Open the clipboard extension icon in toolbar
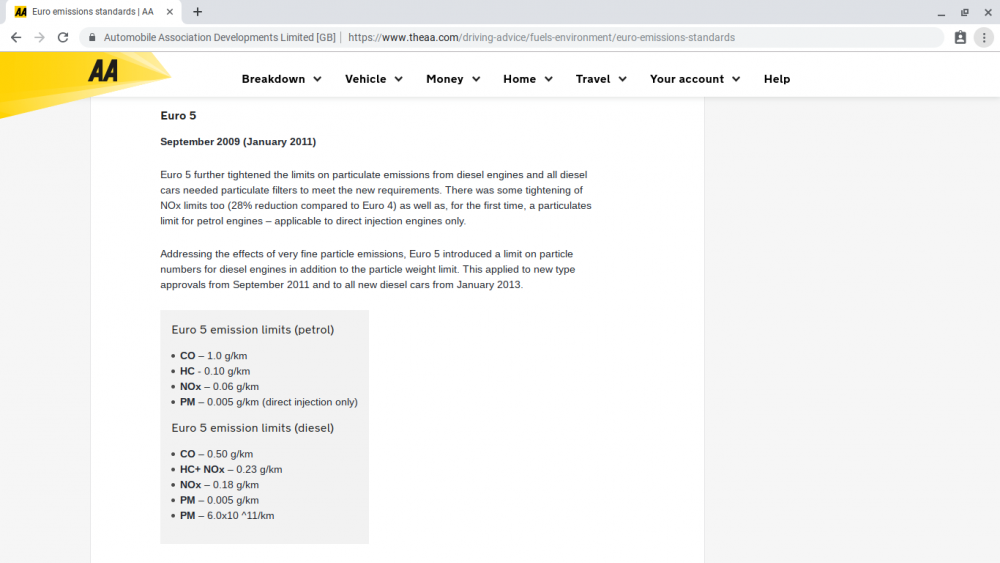The width and height of the screenshot is (1000, 563). (960, 38)
